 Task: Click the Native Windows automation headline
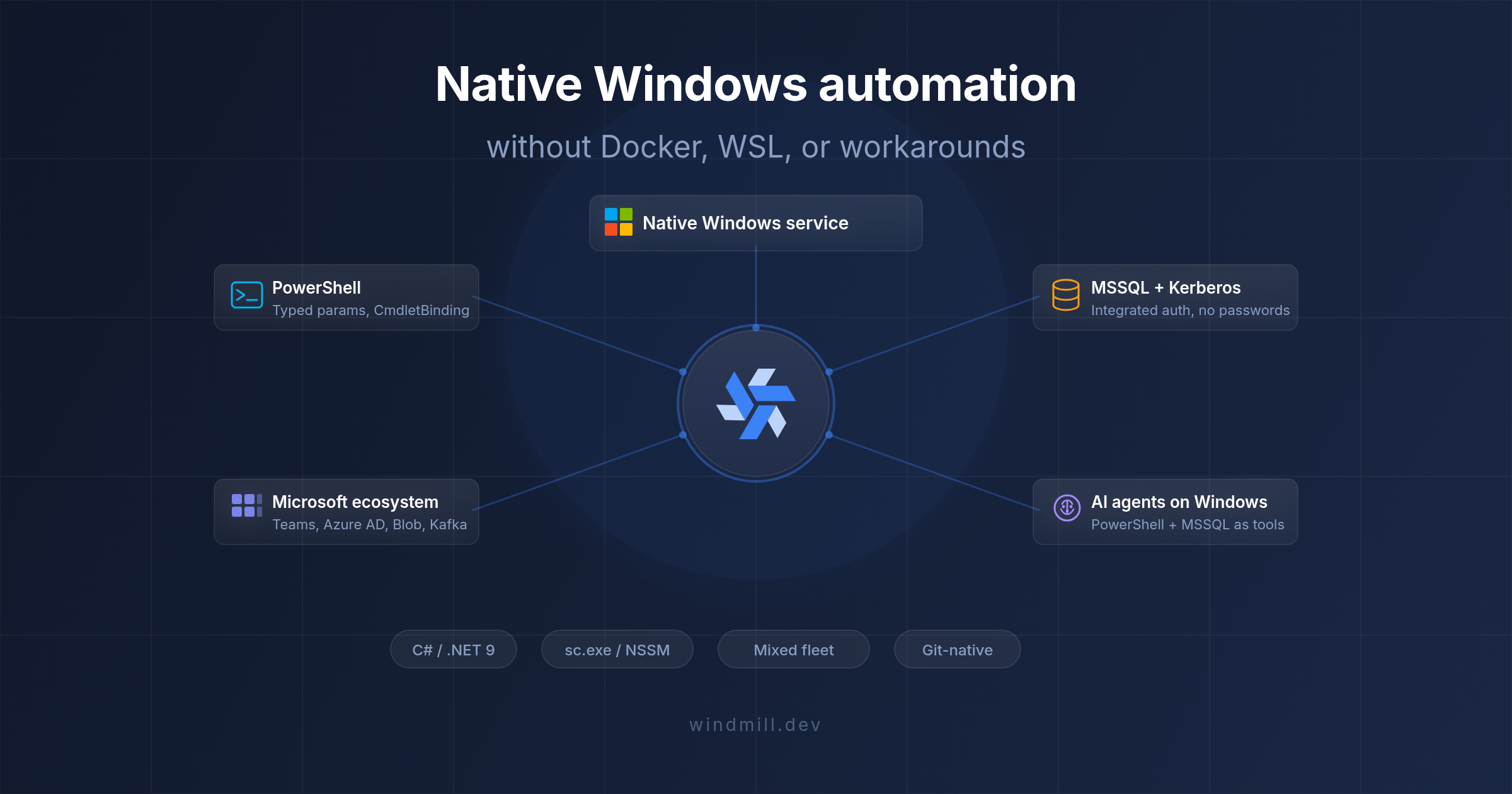755,84
